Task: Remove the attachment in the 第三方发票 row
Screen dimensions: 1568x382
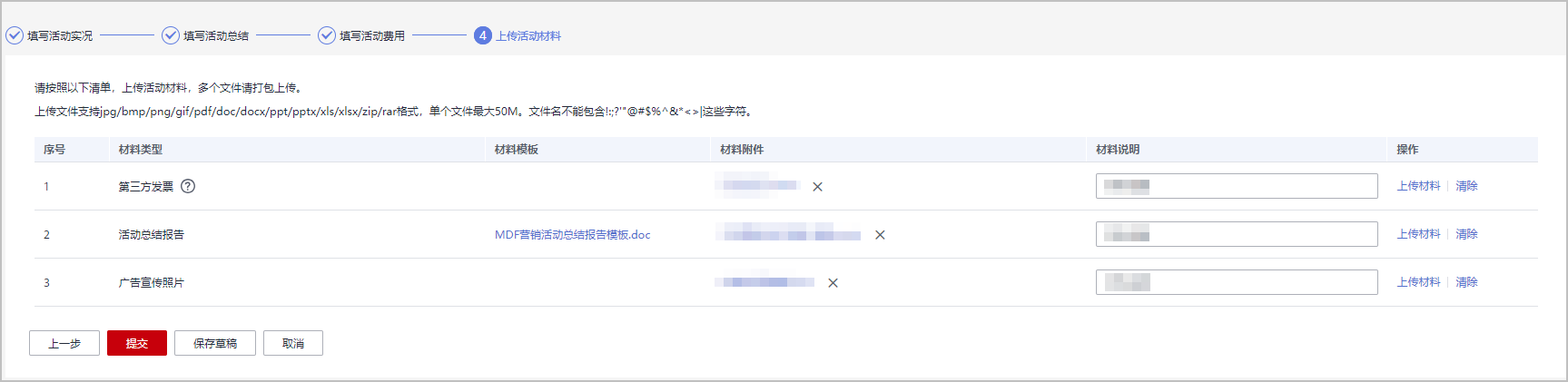Action: 817,187
